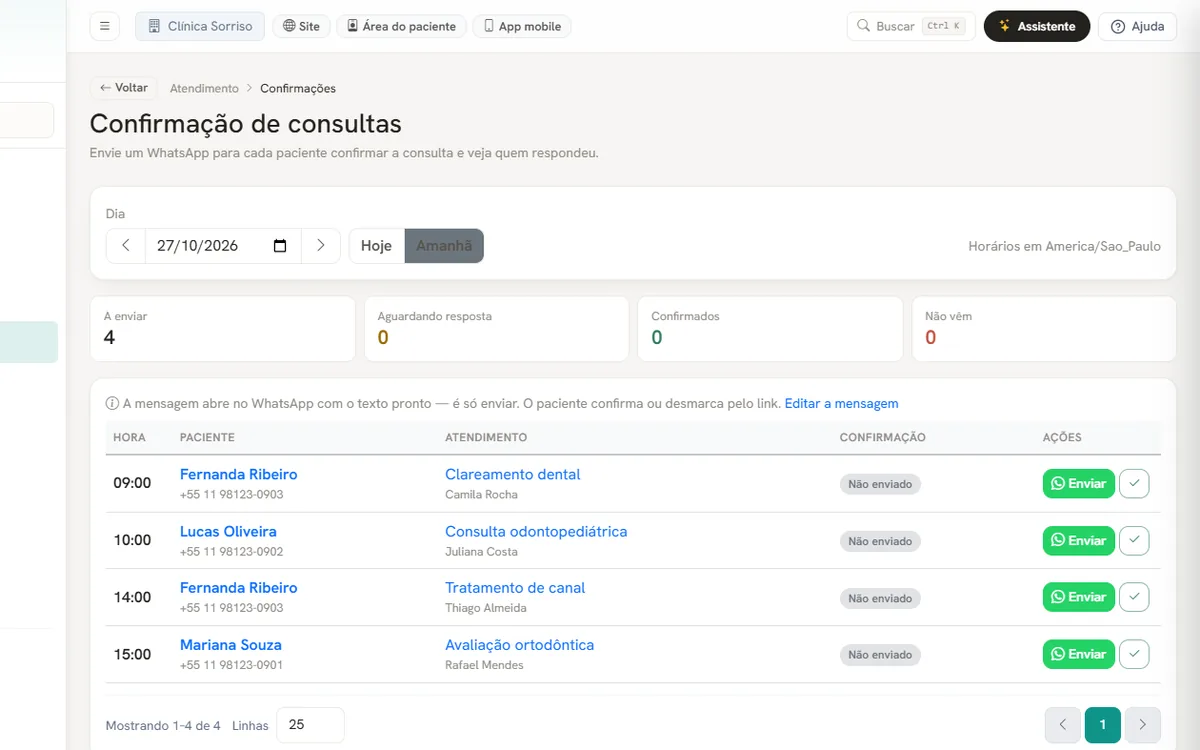Open patient Fernanda Ribeiro at 14:00
The image size is (1200, 750).
coord(238,588)
